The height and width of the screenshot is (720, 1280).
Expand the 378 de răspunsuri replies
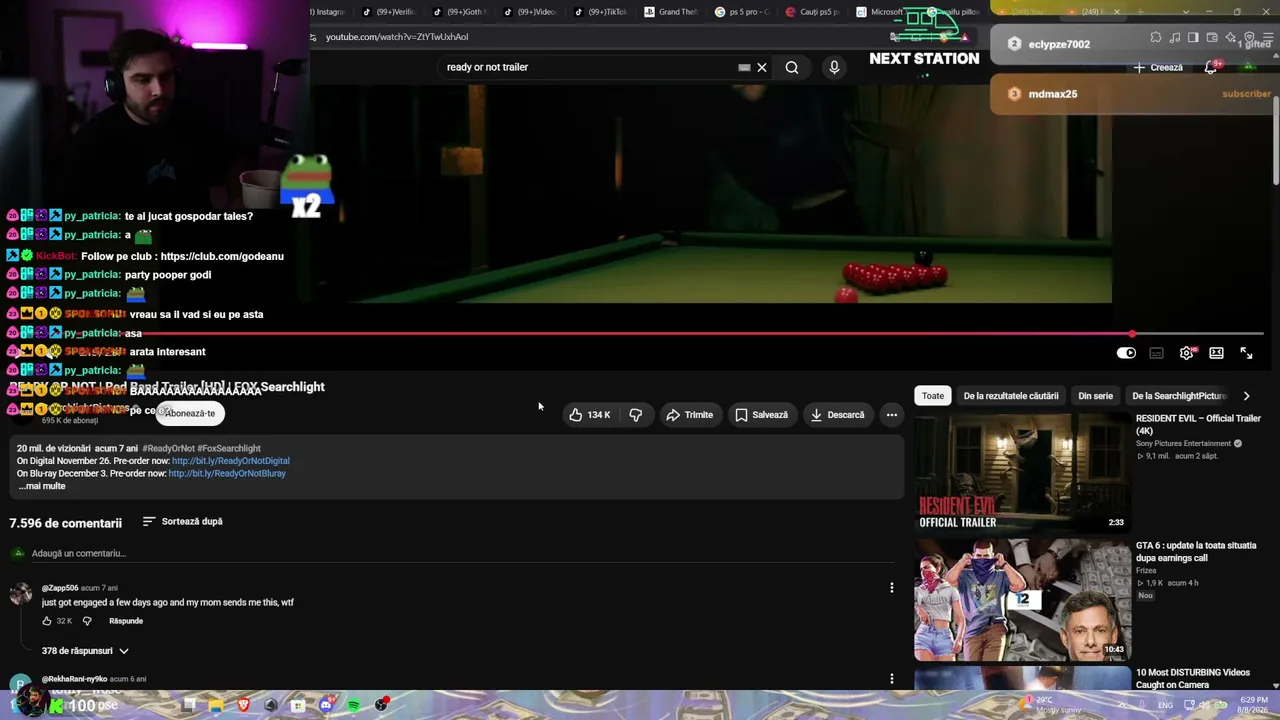tap(85, 651)
